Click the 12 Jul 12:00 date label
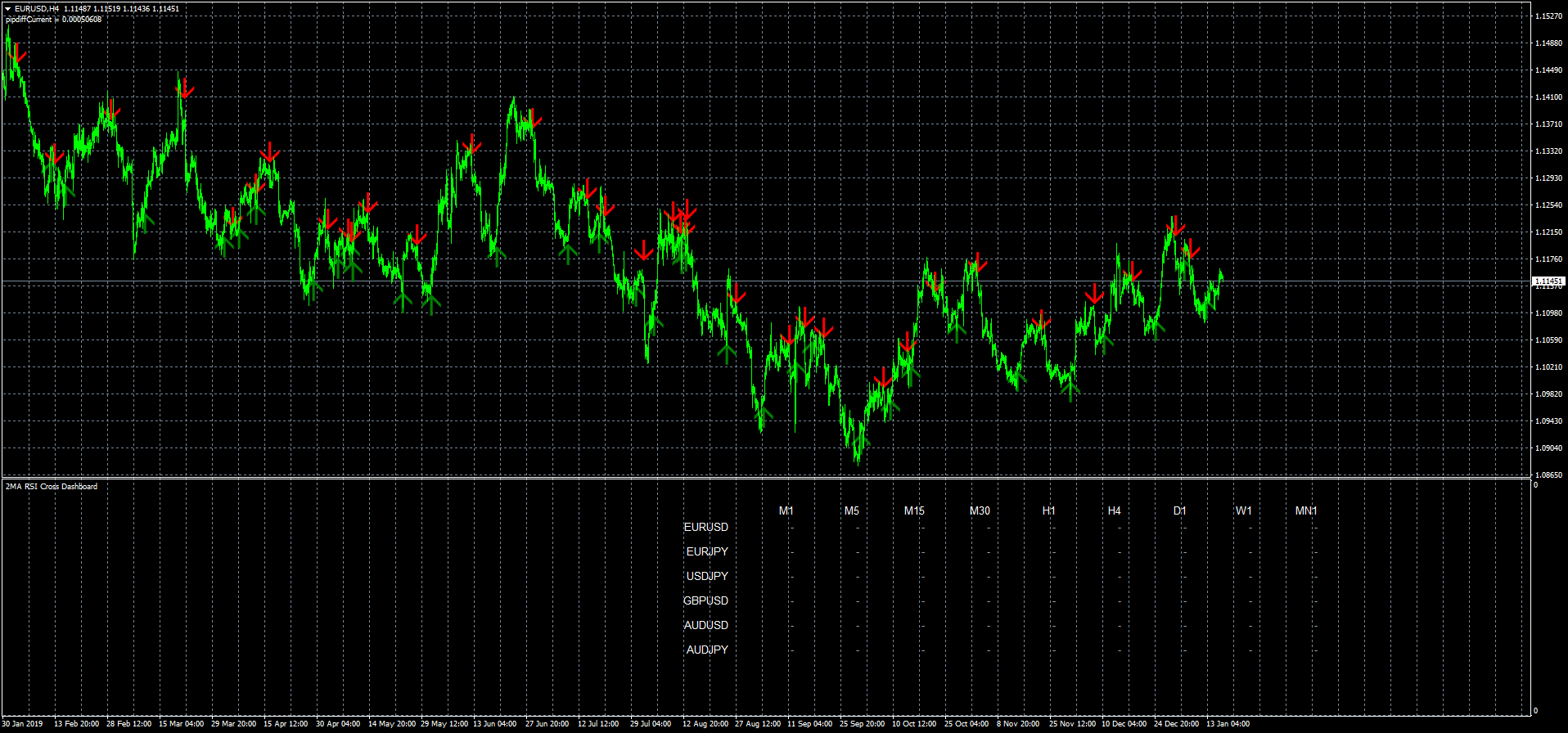1568x733 pixels. (x=598, y=724)
